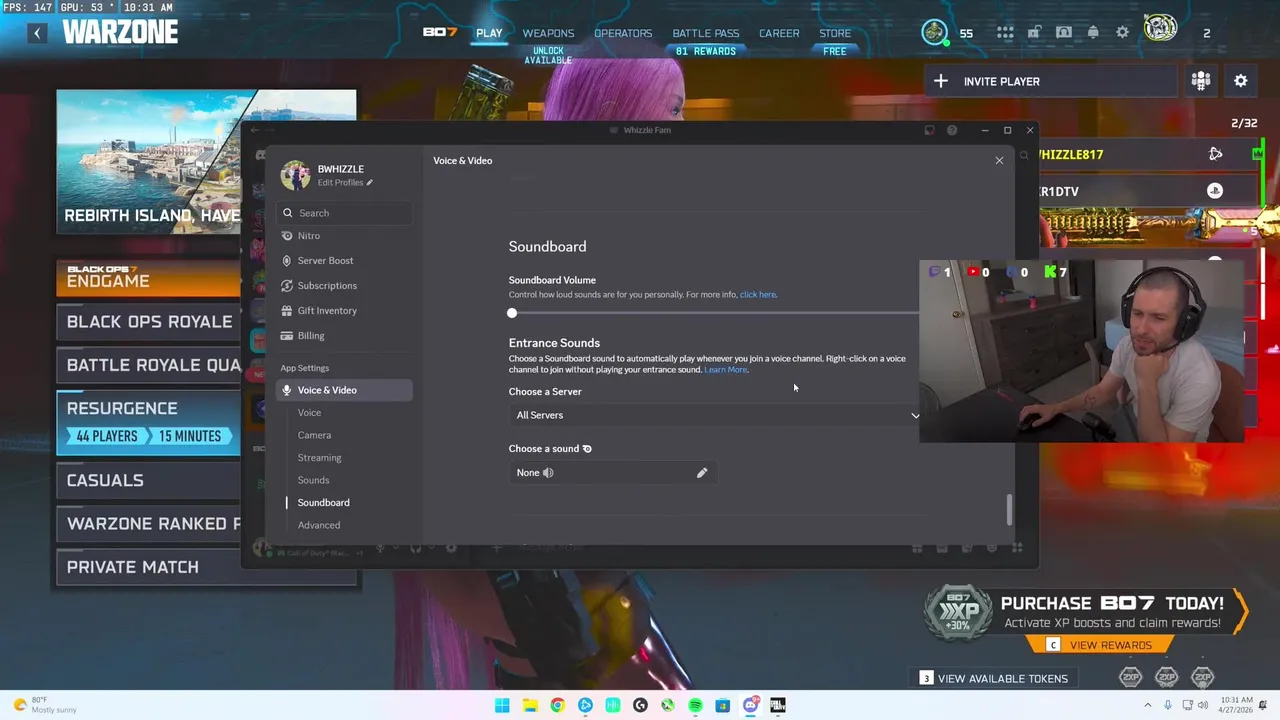
Task: Click Call of Duty icon in taskbar
Action: click(777, 705)
